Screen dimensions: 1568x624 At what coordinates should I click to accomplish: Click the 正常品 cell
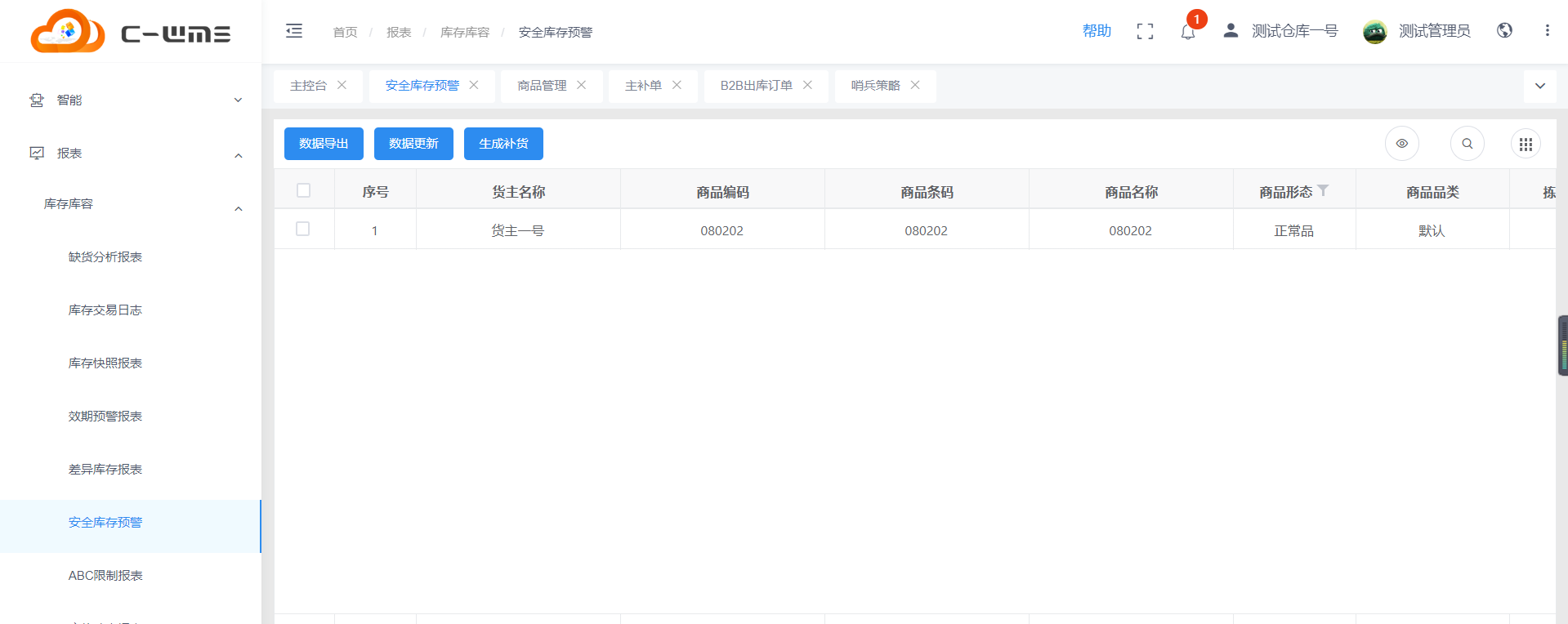tap(1293, 230)
